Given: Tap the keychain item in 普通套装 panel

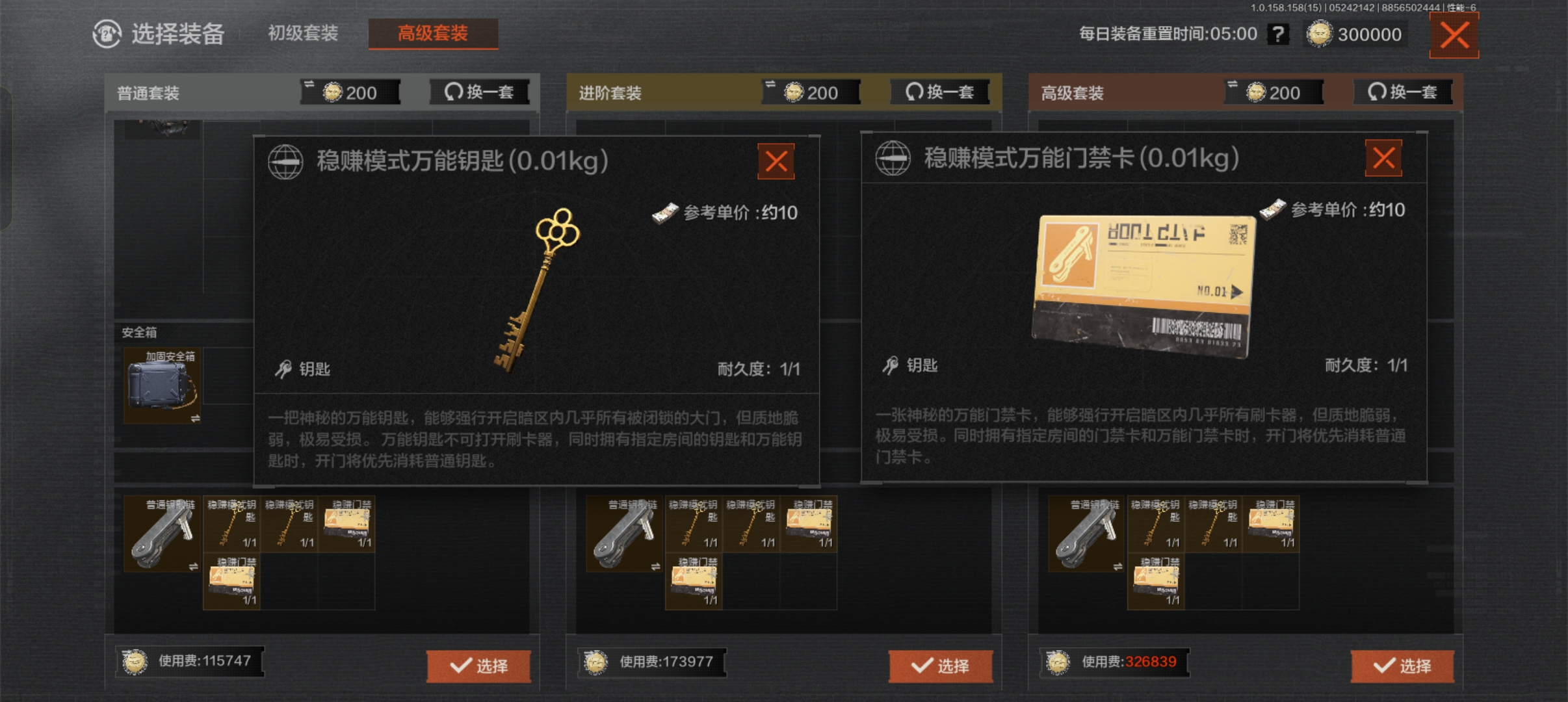Looking at the screenshot, I should tap(163, 534).
